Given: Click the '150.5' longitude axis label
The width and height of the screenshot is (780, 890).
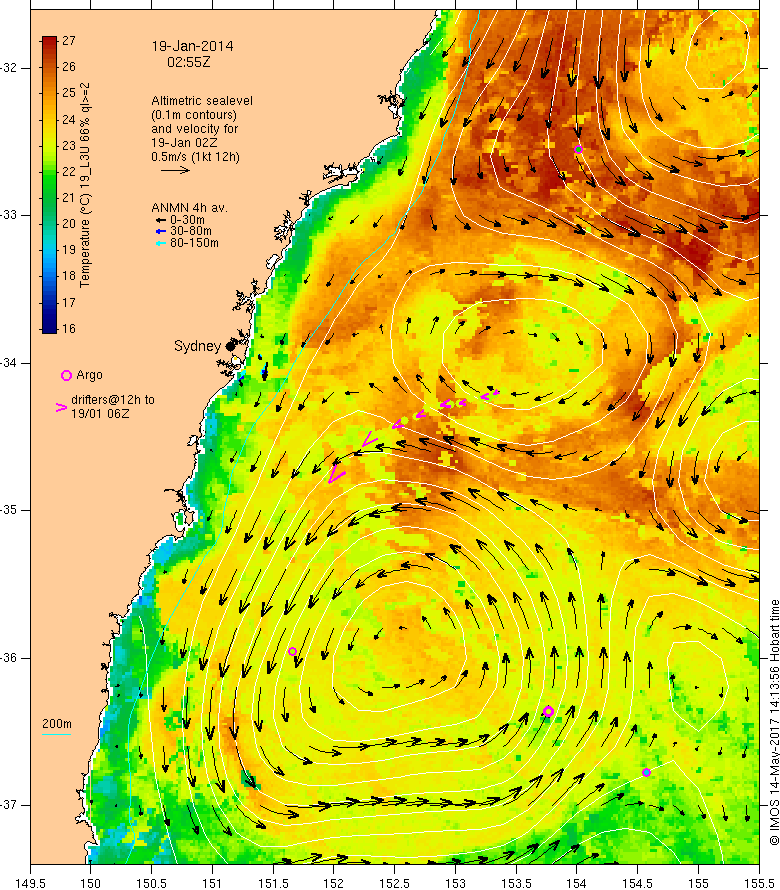Looking at the screenshot, I should pos(152,884).
